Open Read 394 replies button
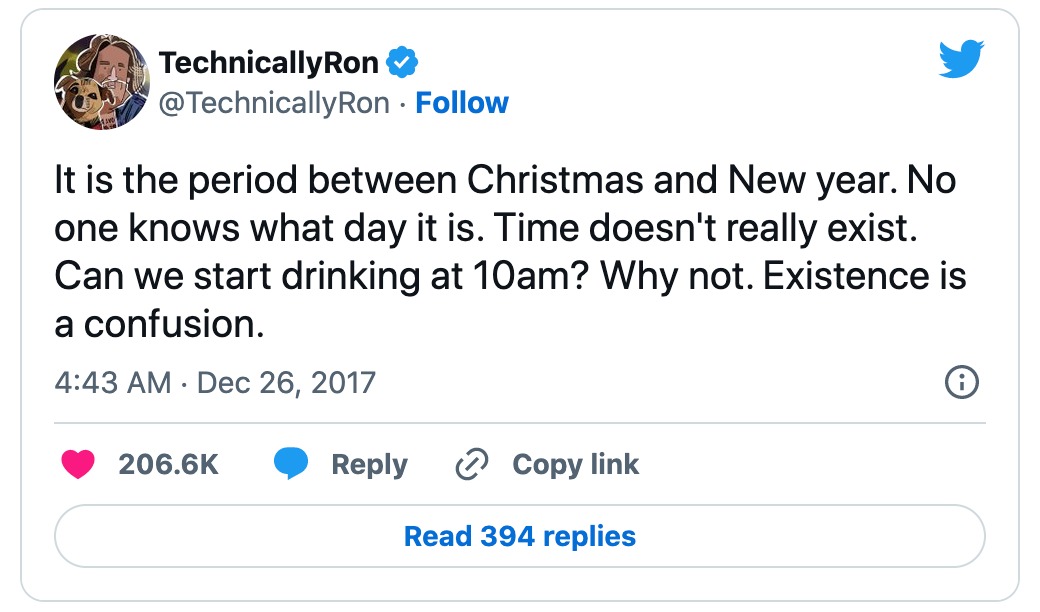Screen dimensions: 1040x612 [519, 536]
